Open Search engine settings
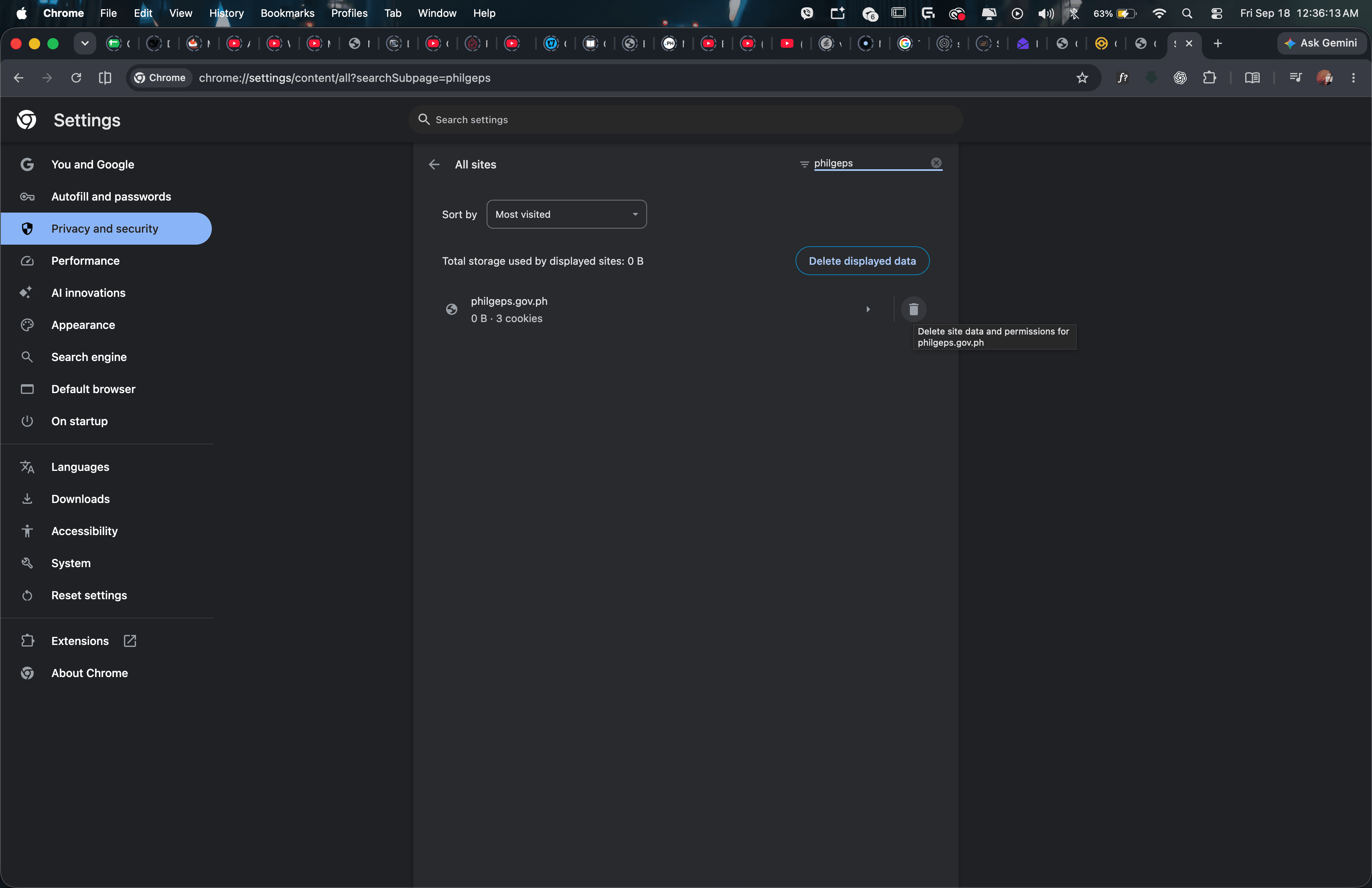This screenshot has height=888, width=1372. pos(89,357)
